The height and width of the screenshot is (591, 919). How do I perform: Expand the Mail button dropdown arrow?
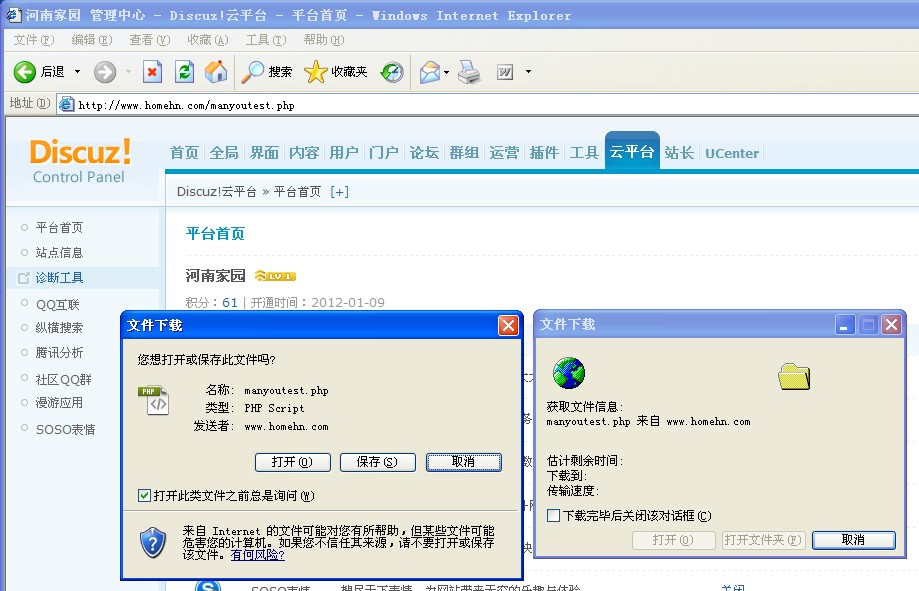pyautogui.click(x=446, y=72)
